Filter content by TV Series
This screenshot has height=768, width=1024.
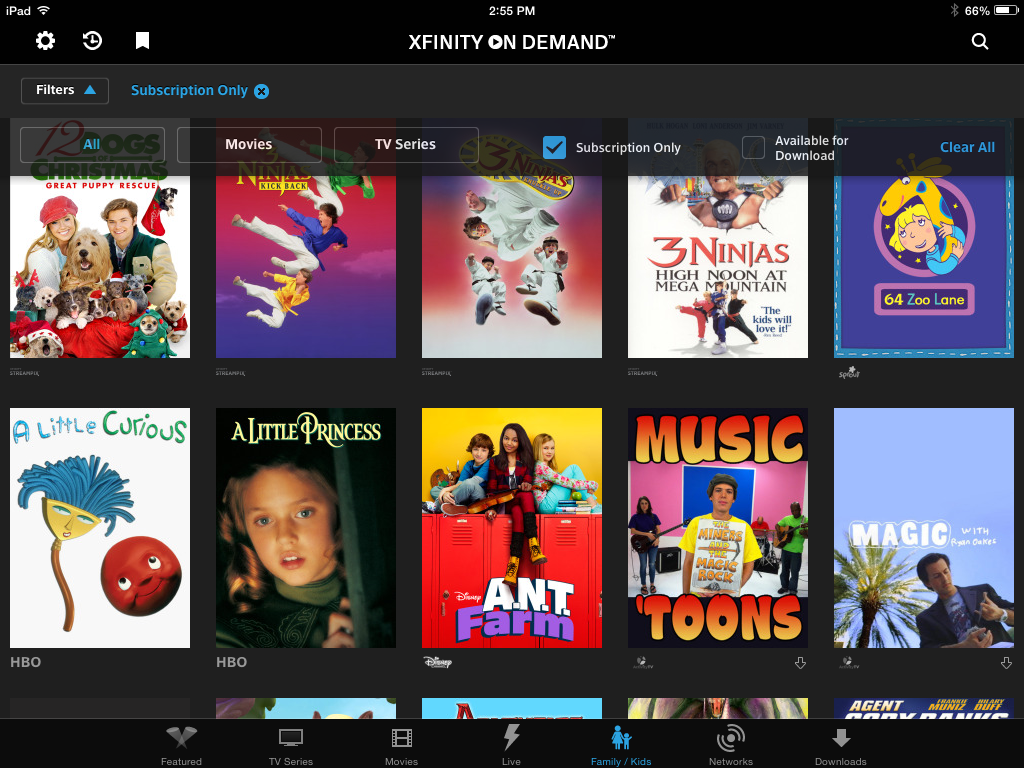406,144
